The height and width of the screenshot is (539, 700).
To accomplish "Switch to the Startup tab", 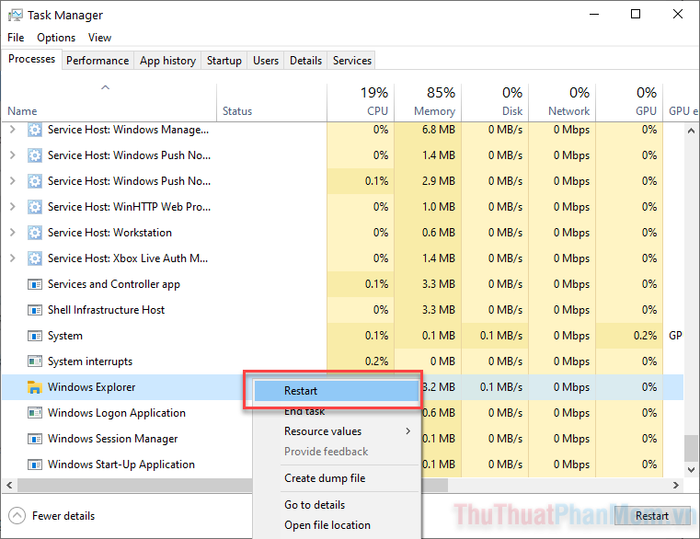I will tap(224, 60).
